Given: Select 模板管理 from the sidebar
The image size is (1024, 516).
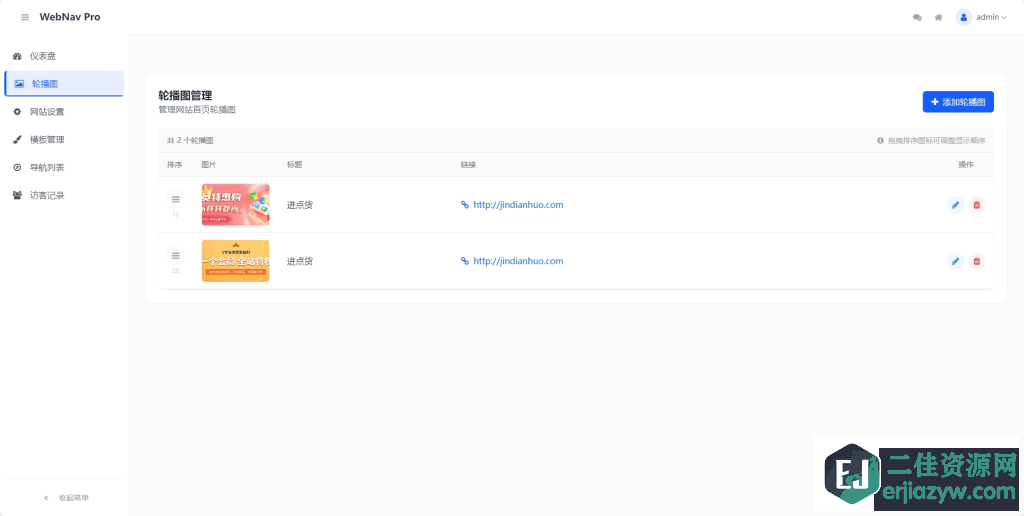Looking at the screenshot, I should [46, 140].
